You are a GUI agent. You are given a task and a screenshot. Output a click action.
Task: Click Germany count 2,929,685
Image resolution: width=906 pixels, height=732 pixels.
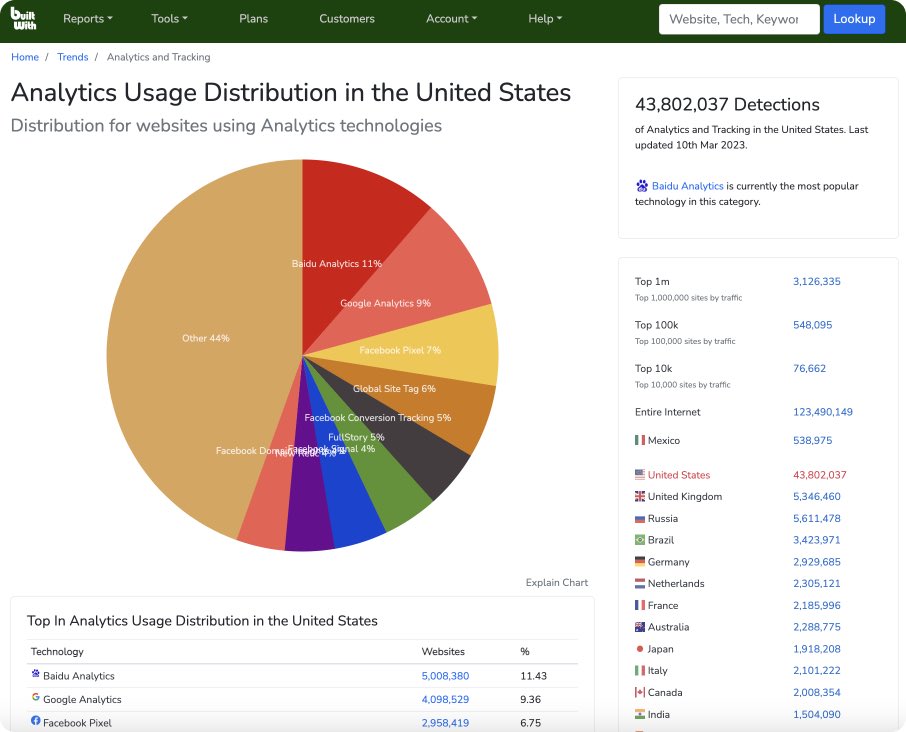tap(816, 562)
